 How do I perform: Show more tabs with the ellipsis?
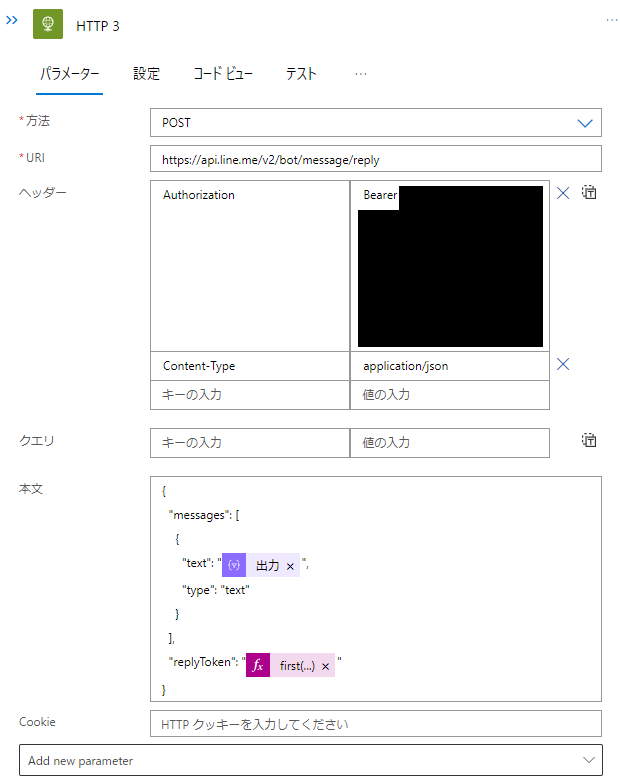(x=360, y=74)
